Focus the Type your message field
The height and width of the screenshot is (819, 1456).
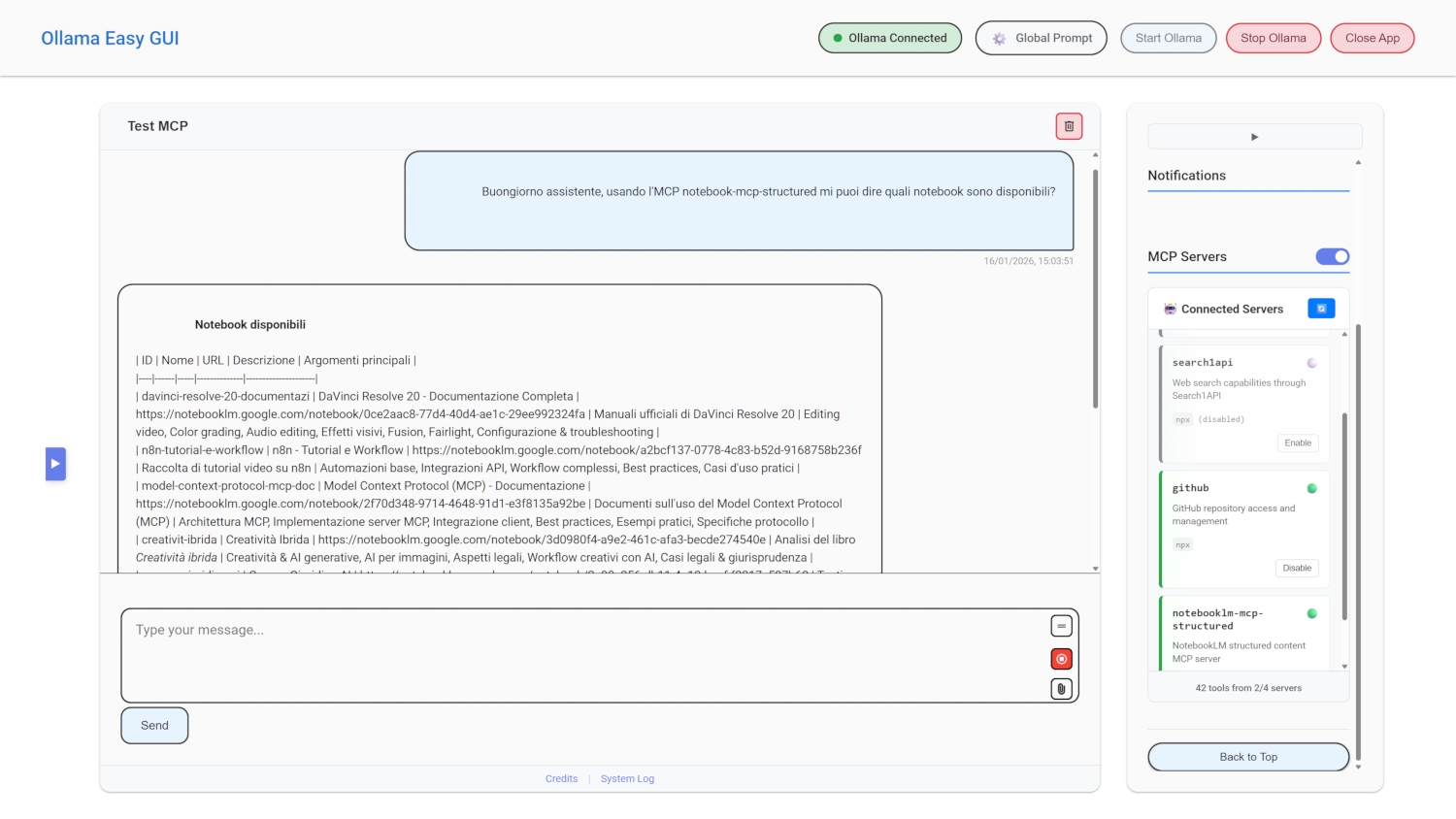(x=582, y=655)
